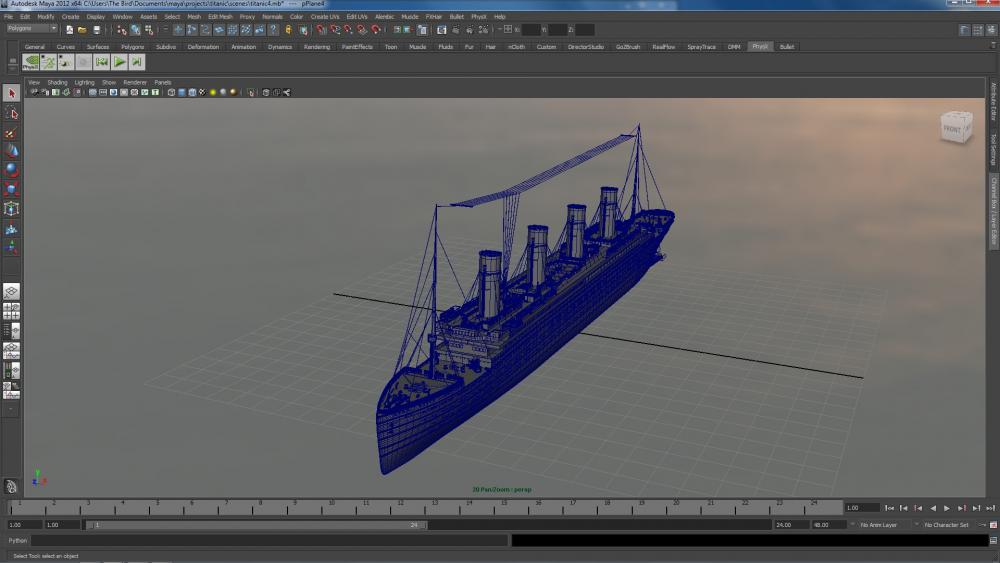The width and height of the screenshot is (1000, 563).
Task: Click the Python command input field
Action: [x=270, y=540]
